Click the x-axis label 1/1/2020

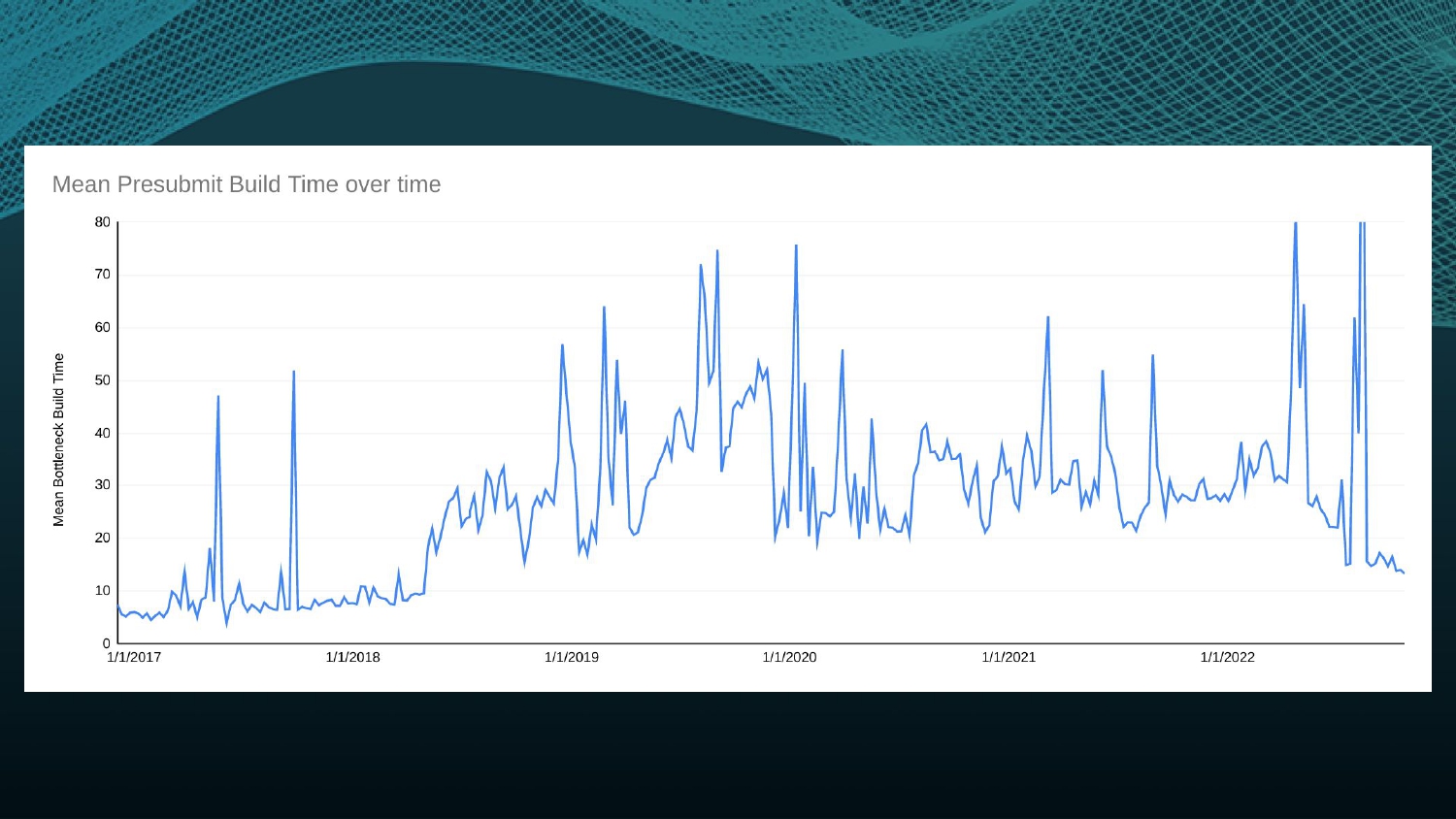coord(790,657)
